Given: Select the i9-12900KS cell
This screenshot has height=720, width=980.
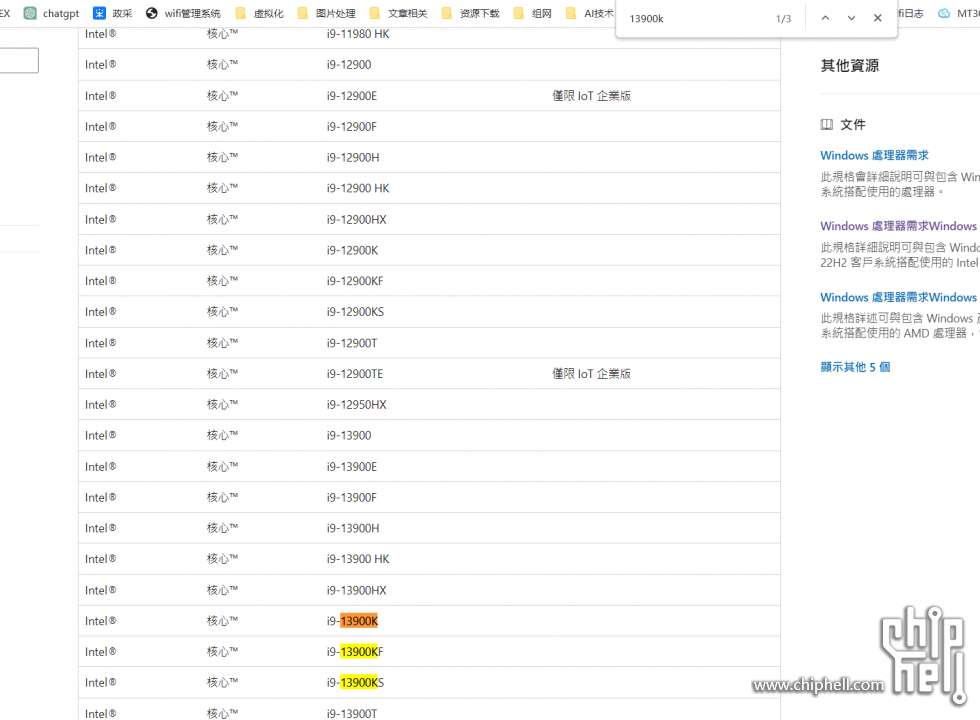Looking at the screenshot, I should point(355,312).
